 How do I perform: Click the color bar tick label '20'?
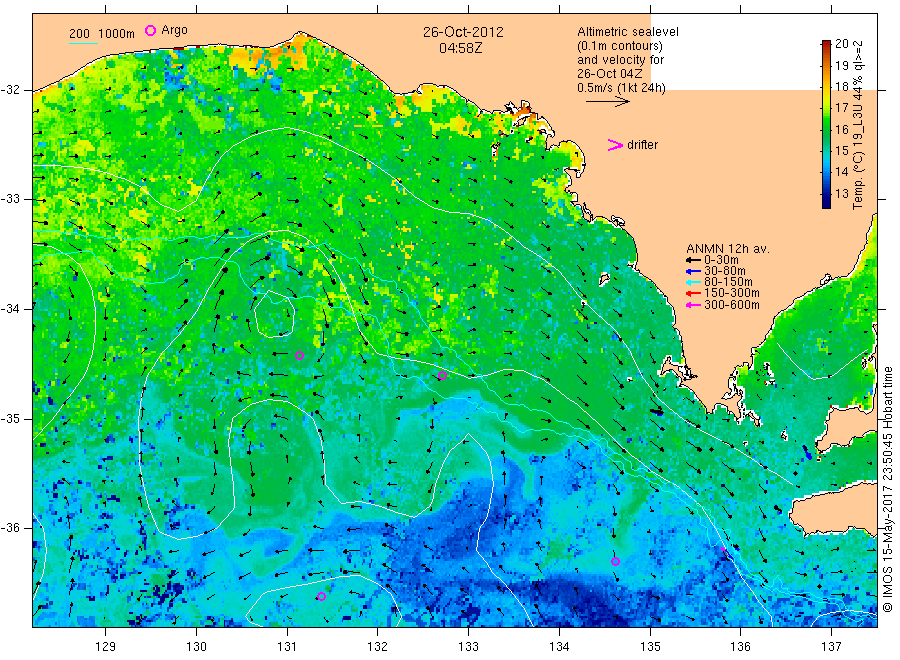point(841,44)
